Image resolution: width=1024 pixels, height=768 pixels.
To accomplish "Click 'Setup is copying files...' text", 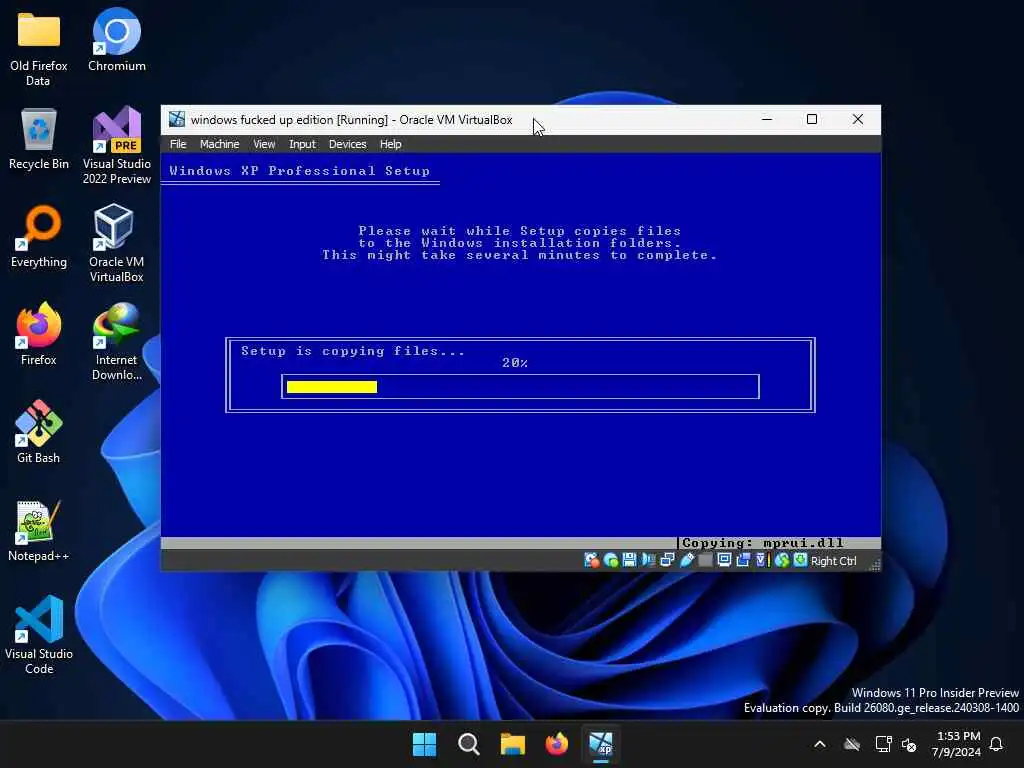I will click(x=353, y=351).
